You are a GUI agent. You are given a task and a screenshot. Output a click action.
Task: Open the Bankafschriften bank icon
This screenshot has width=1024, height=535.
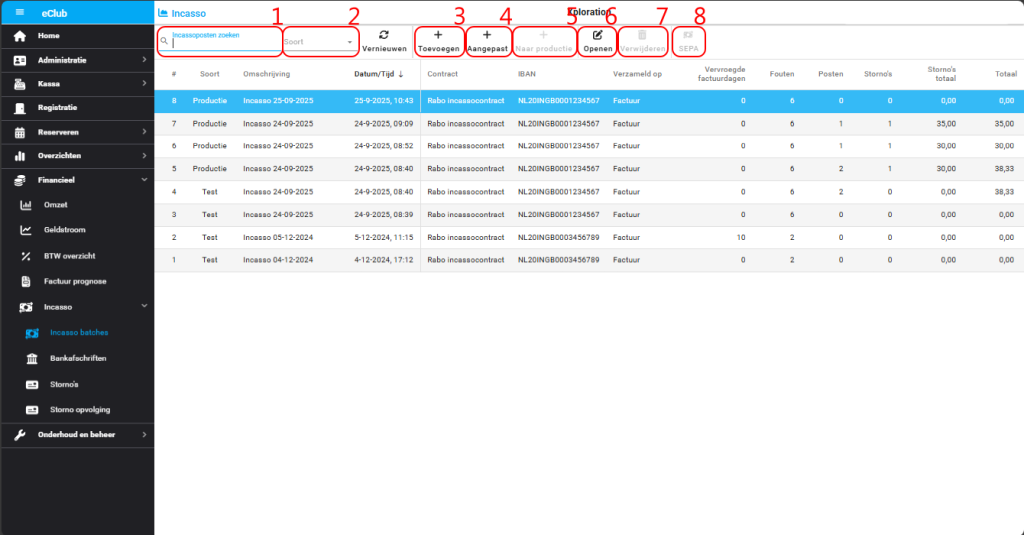pyautogui.click(x=32, y=358)
